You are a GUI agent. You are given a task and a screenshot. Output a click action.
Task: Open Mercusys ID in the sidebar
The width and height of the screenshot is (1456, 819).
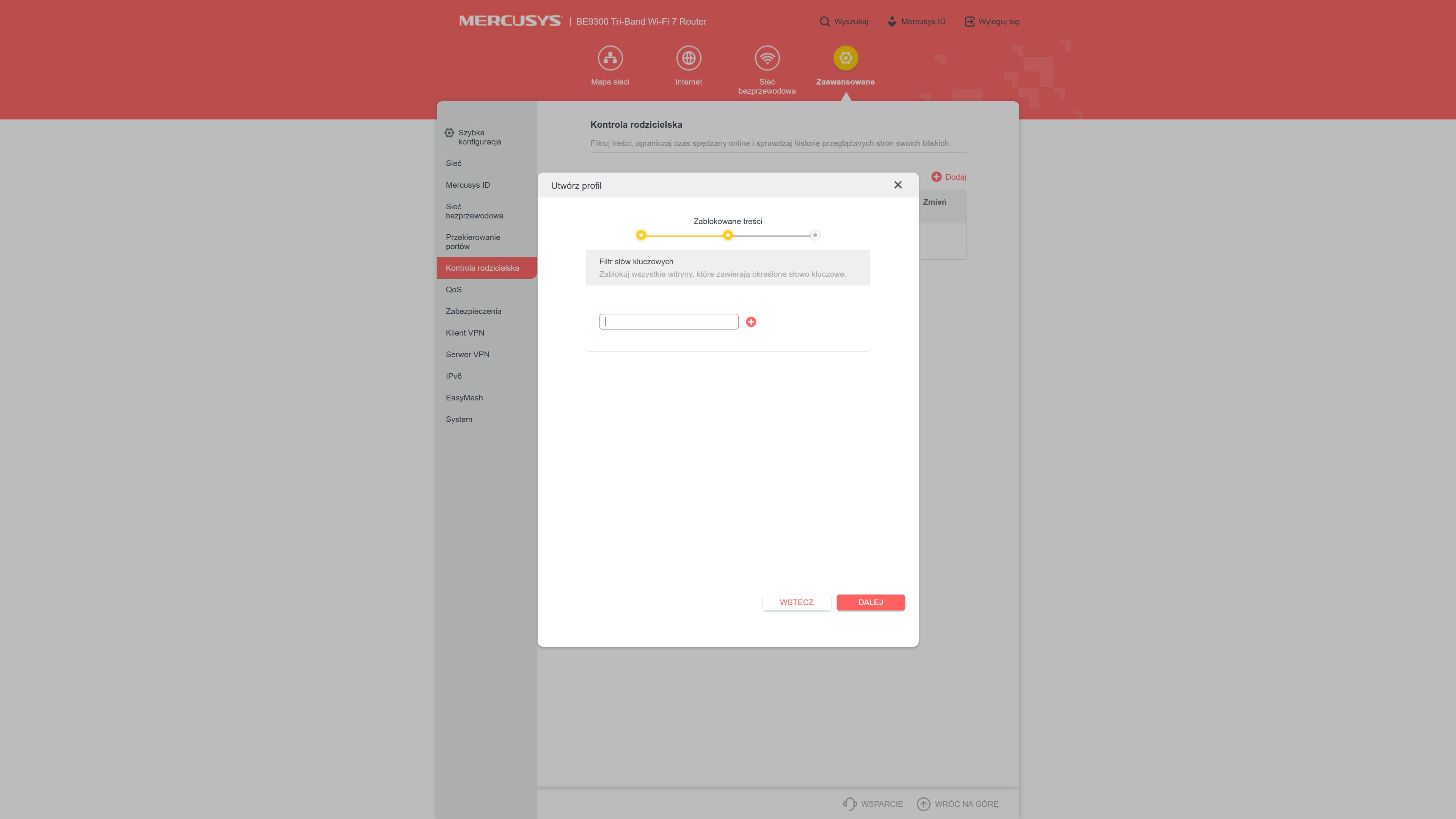468,185
